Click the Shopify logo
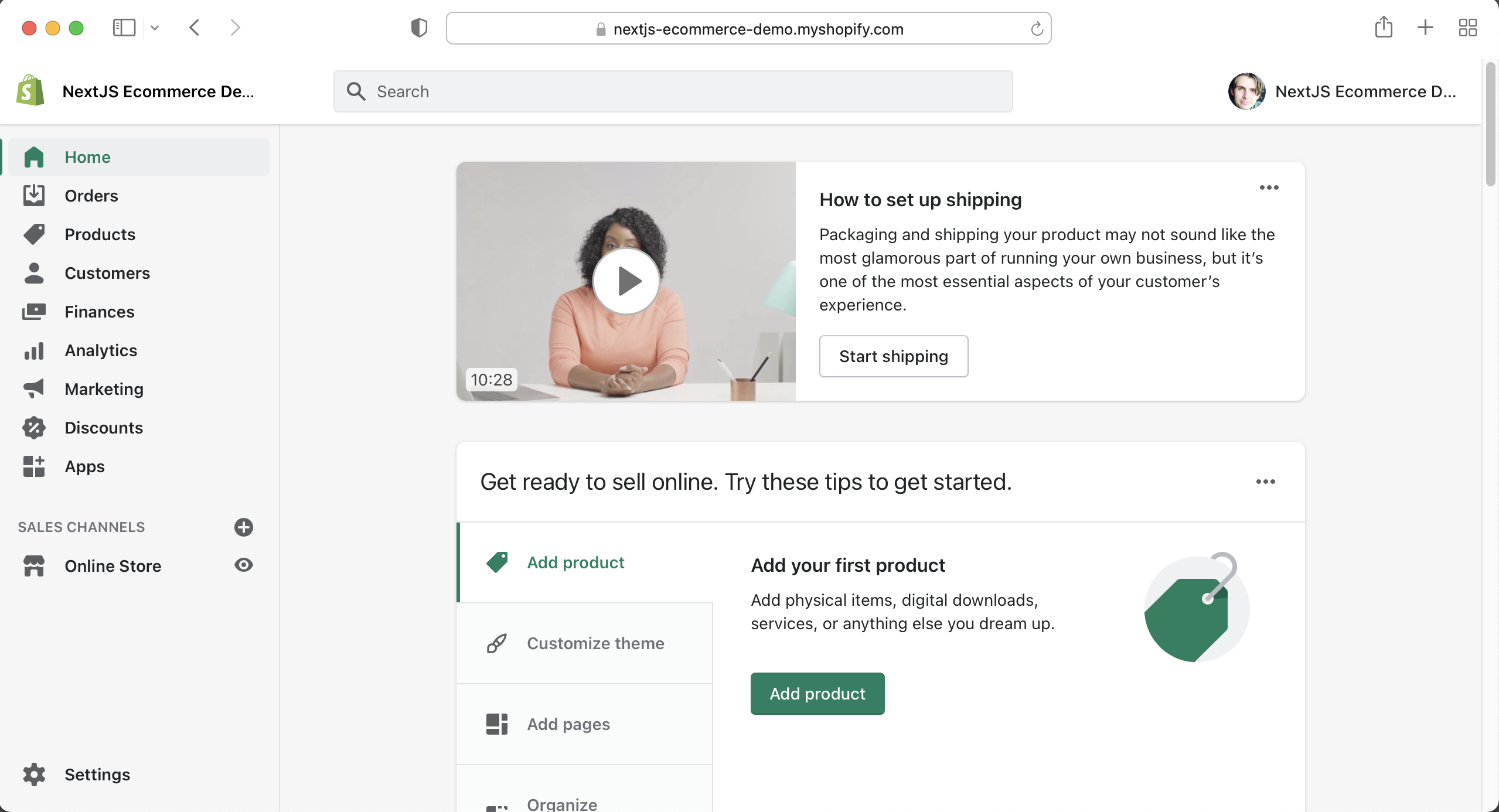The image size is (1499, 812). (30, 91)
